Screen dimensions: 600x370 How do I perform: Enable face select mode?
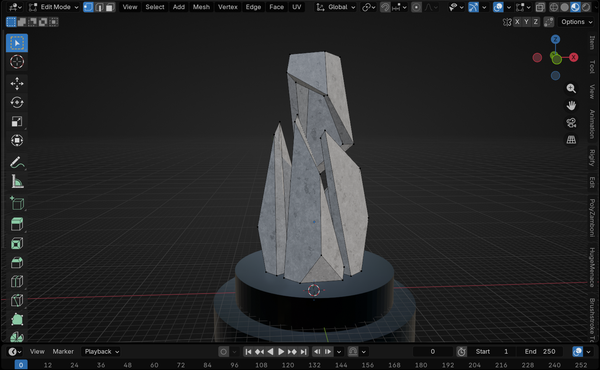tap(110, 7)
